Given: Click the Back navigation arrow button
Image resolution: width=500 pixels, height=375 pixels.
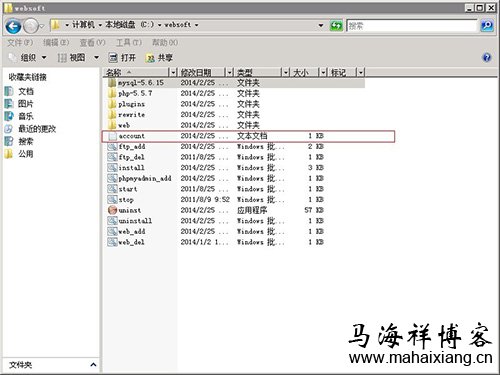Looking at the screenshot, I should 13,26.
